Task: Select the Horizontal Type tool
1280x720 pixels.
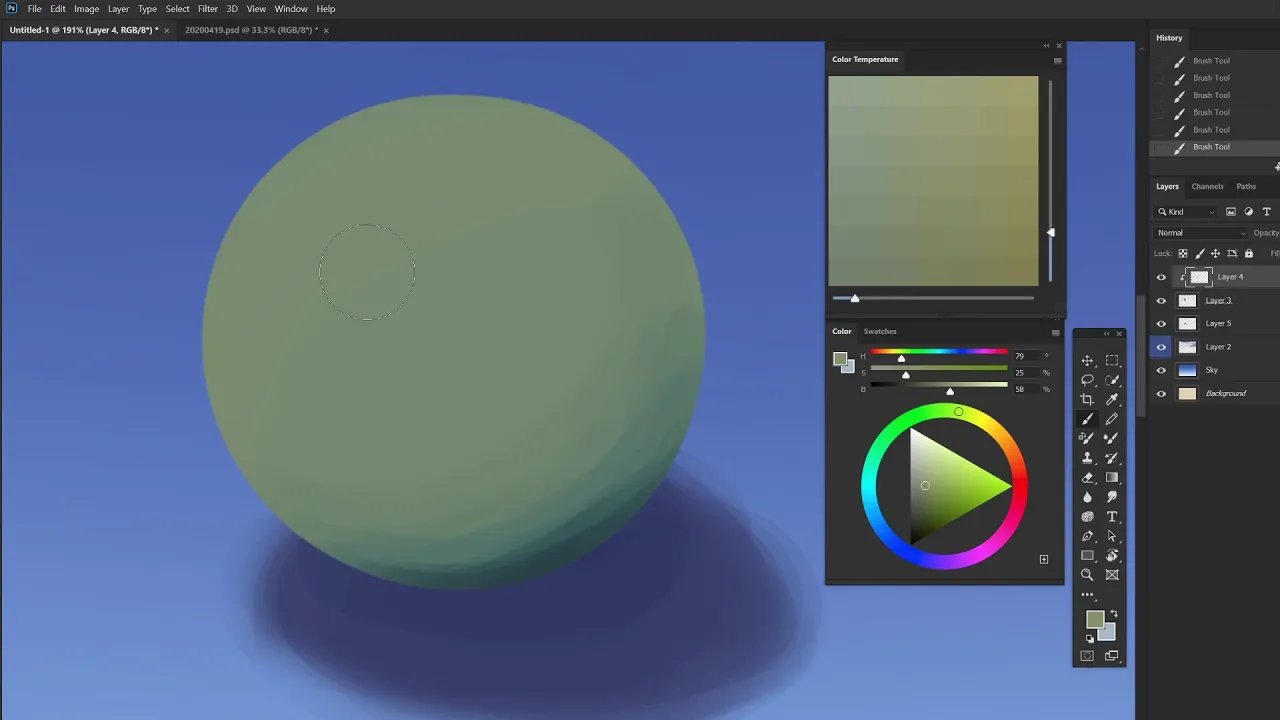Action: tap(1112, 516)
